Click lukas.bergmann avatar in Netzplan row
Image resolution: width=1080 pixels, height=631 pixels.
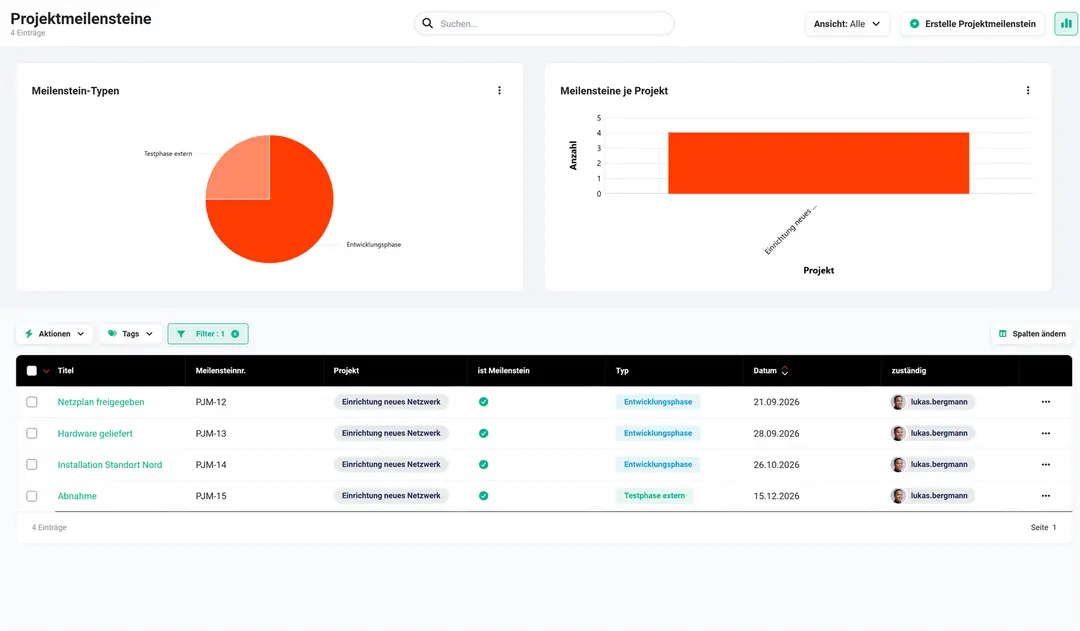click(x=898, y=402)
